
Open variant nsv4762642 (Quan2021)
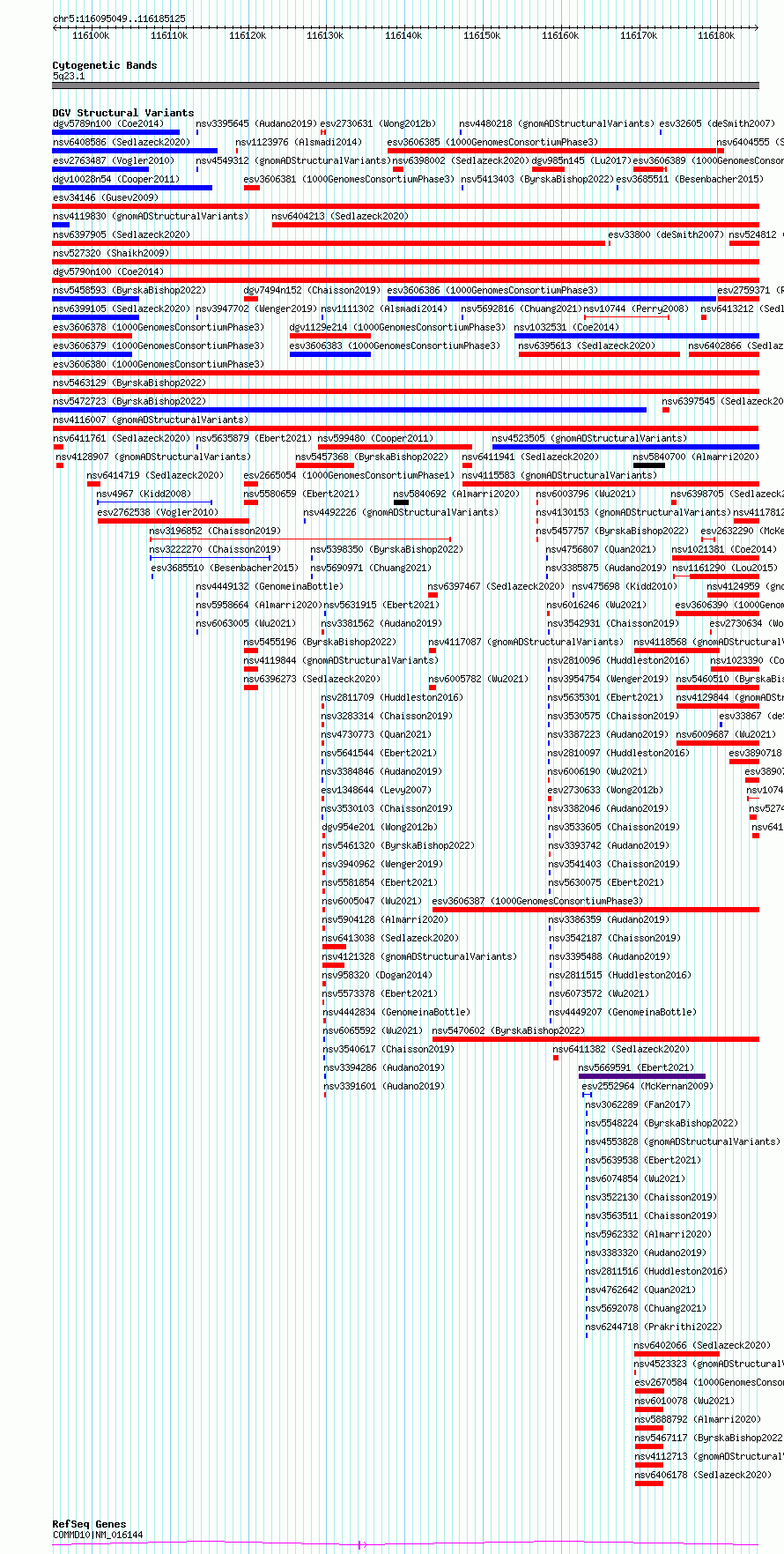pyautogui.click(x=640, y=1290)
